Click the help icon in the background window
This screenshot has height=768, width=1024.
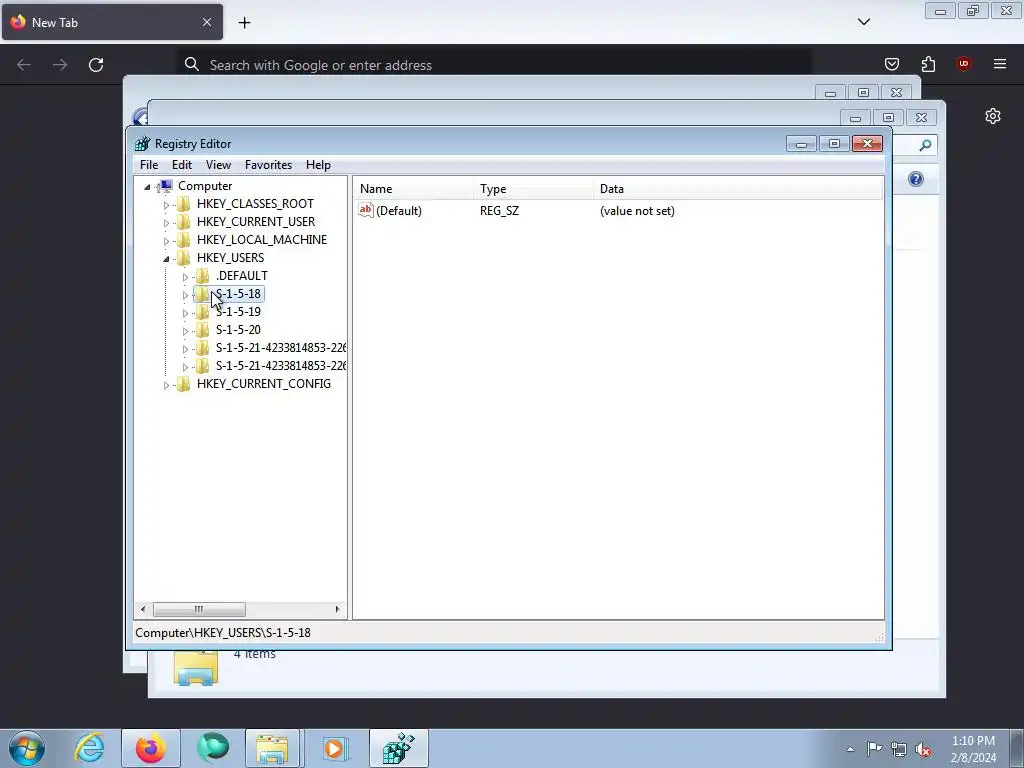(916, 179)
